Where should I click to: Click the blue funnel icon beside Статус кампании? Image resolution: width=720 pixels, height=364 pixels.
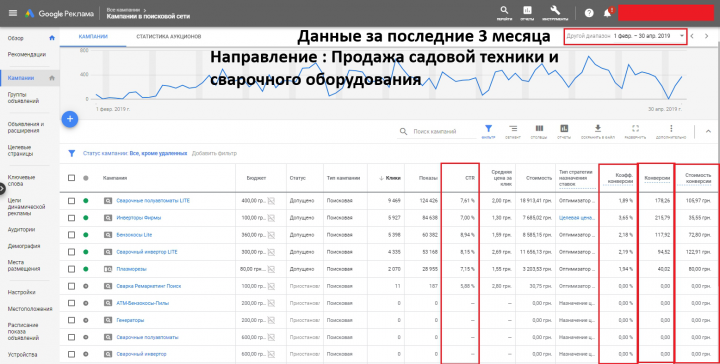[72, 153]
